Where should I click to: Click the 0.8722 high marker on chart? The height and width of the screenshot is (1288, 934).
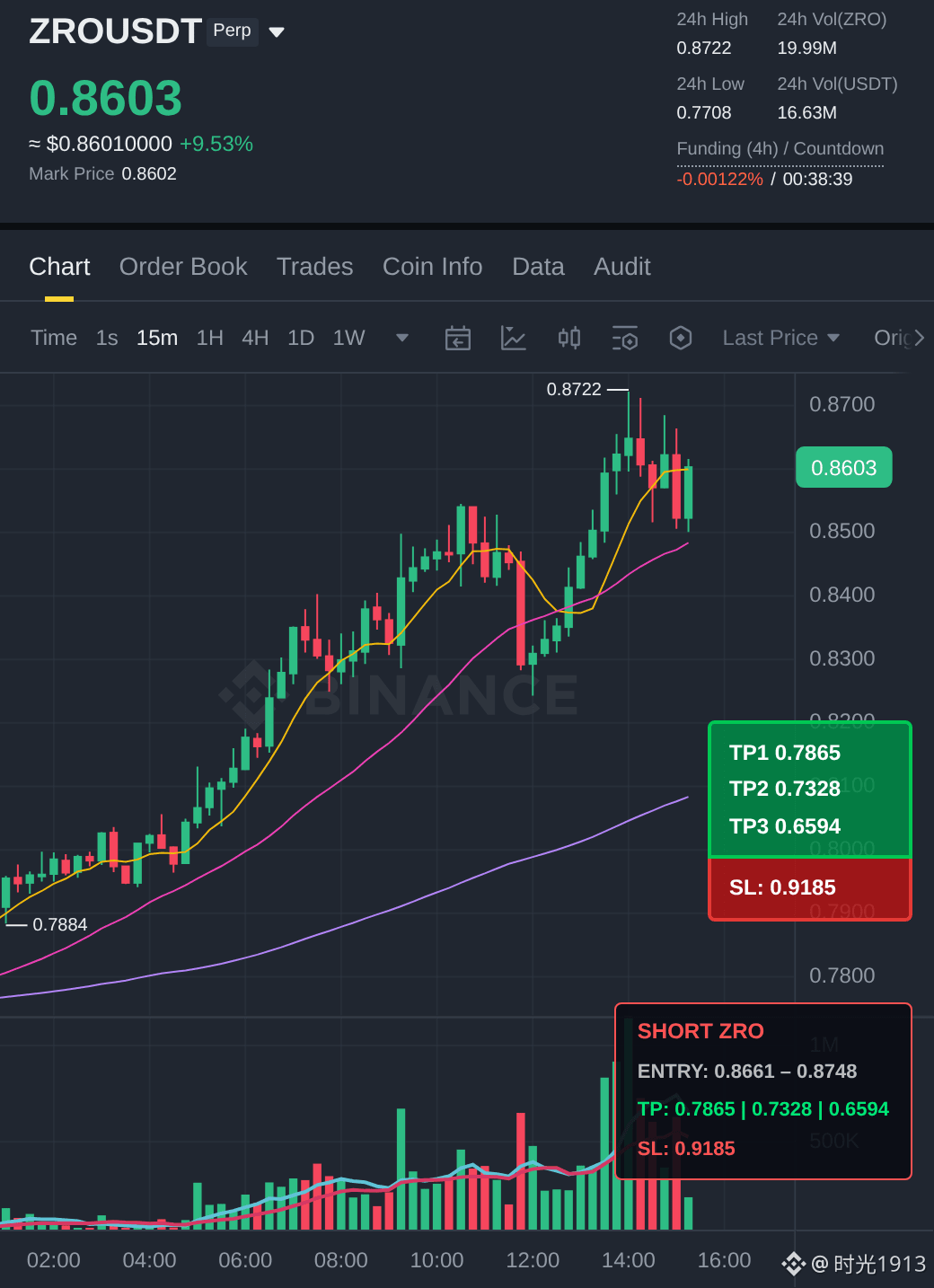tap(574, 389)
